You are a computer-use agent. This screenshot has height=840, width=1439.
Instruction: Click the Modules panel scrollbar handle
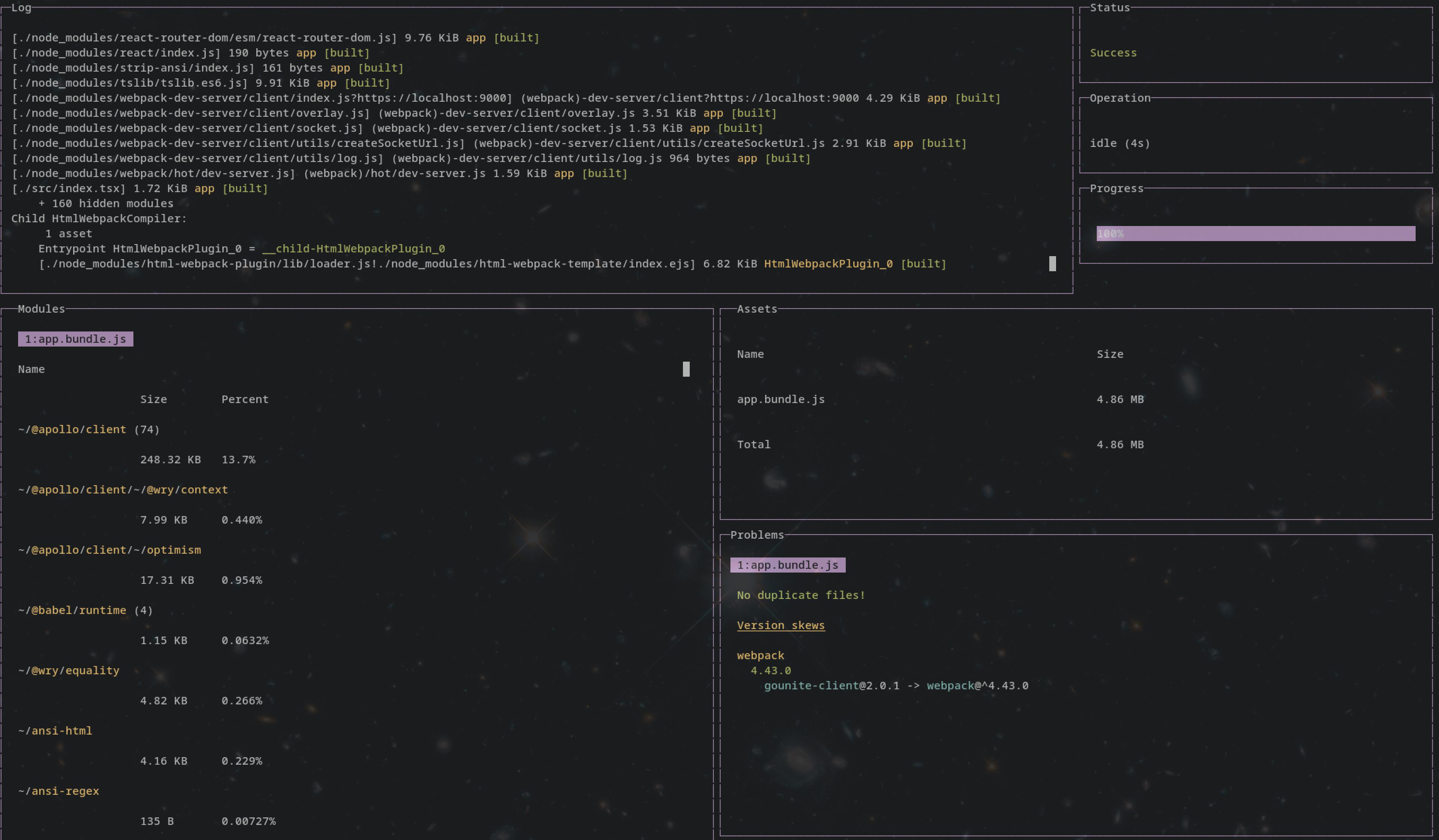click(x=686, y=369)
